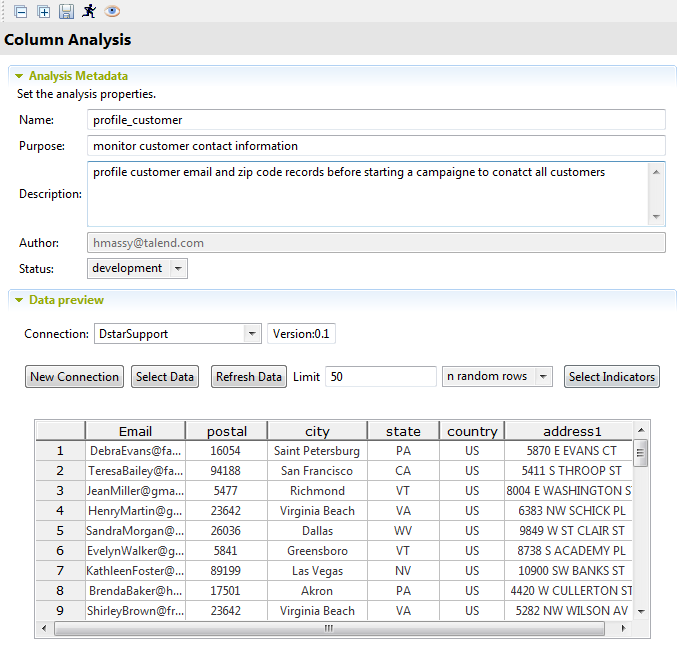Click the eye icon in toolbar

pyautogui.click(x=112, y=11)
